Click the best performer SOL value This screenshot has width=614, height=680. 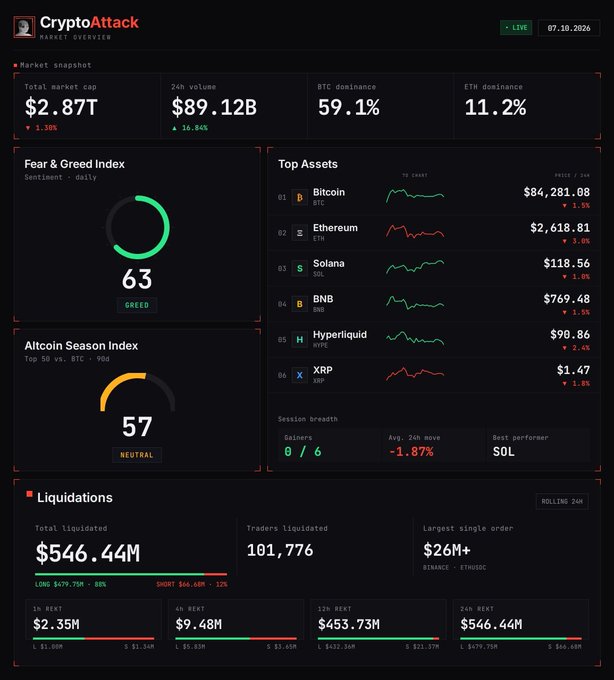click(503, 452)
